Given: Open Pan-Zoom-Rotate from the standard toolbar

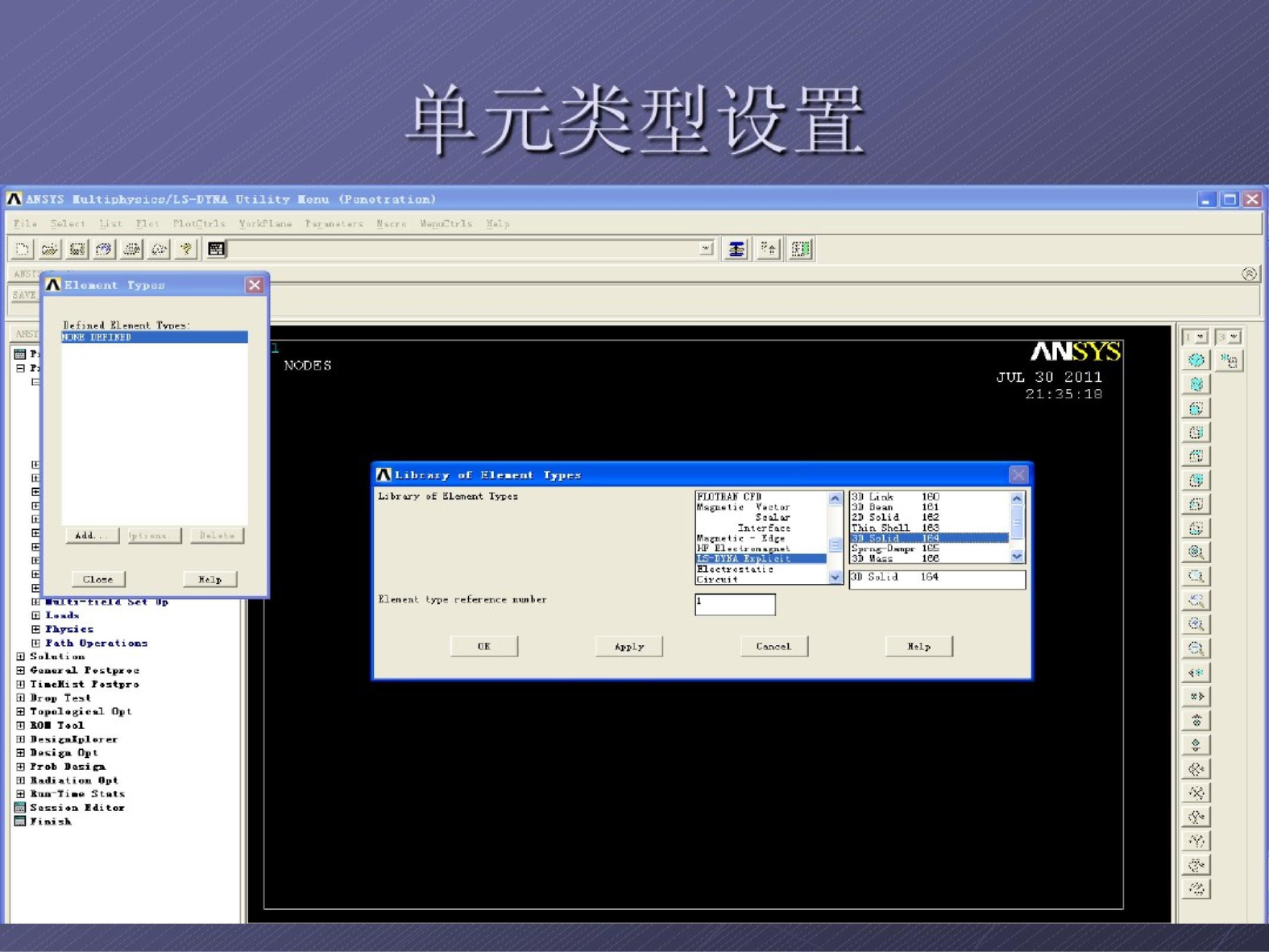Looking at the screenshot, I should point(104,249).
